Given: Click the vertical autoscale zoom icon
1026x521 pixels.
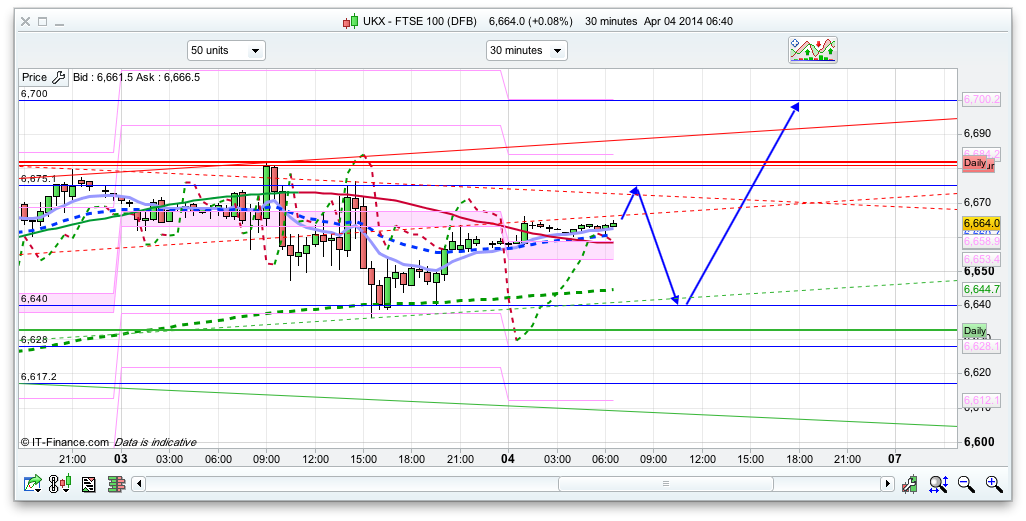Looking at the screenshot, I should tap(938, 484).
